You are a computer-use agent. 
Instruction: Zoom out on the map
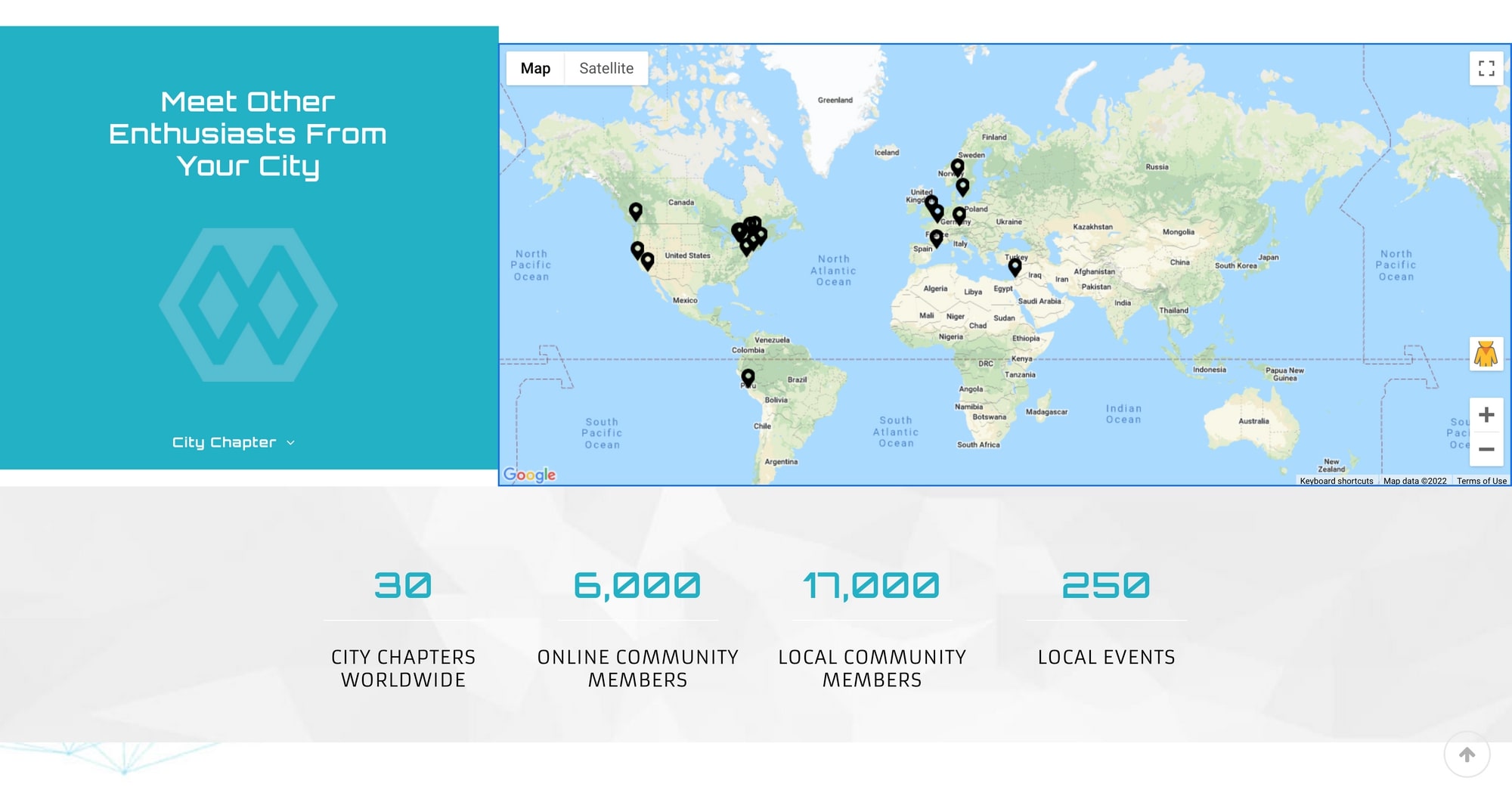point(1486,449)
